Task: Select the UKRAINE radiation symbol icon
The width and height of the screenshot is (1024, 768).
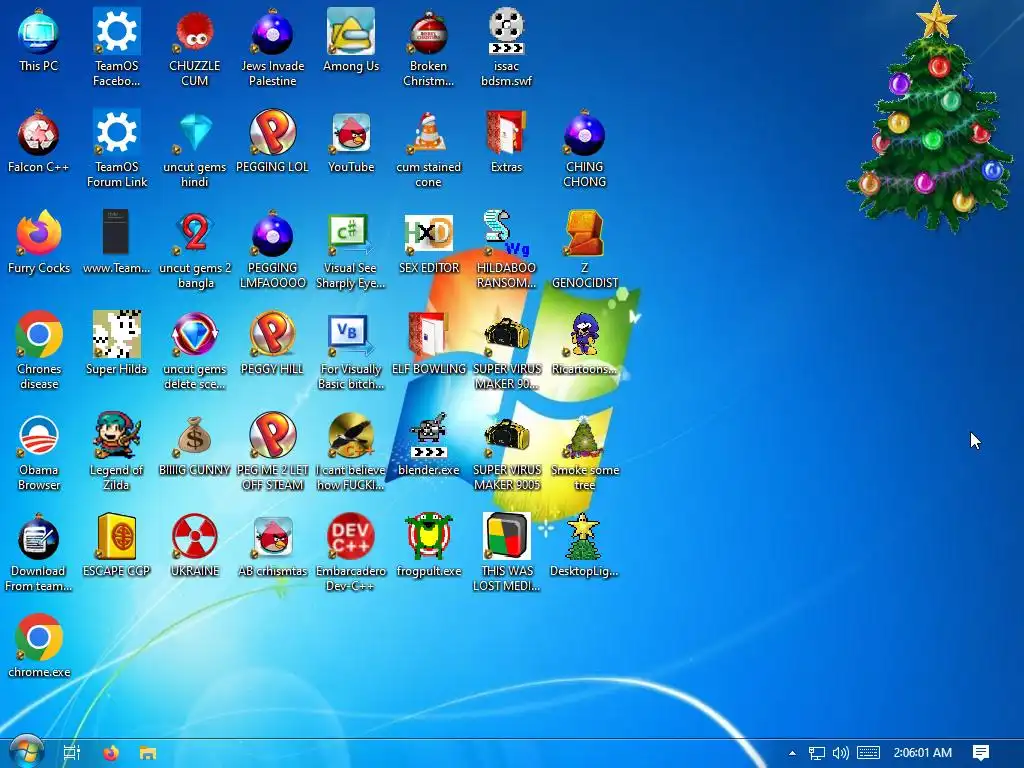Action: (x=195, y=547)
